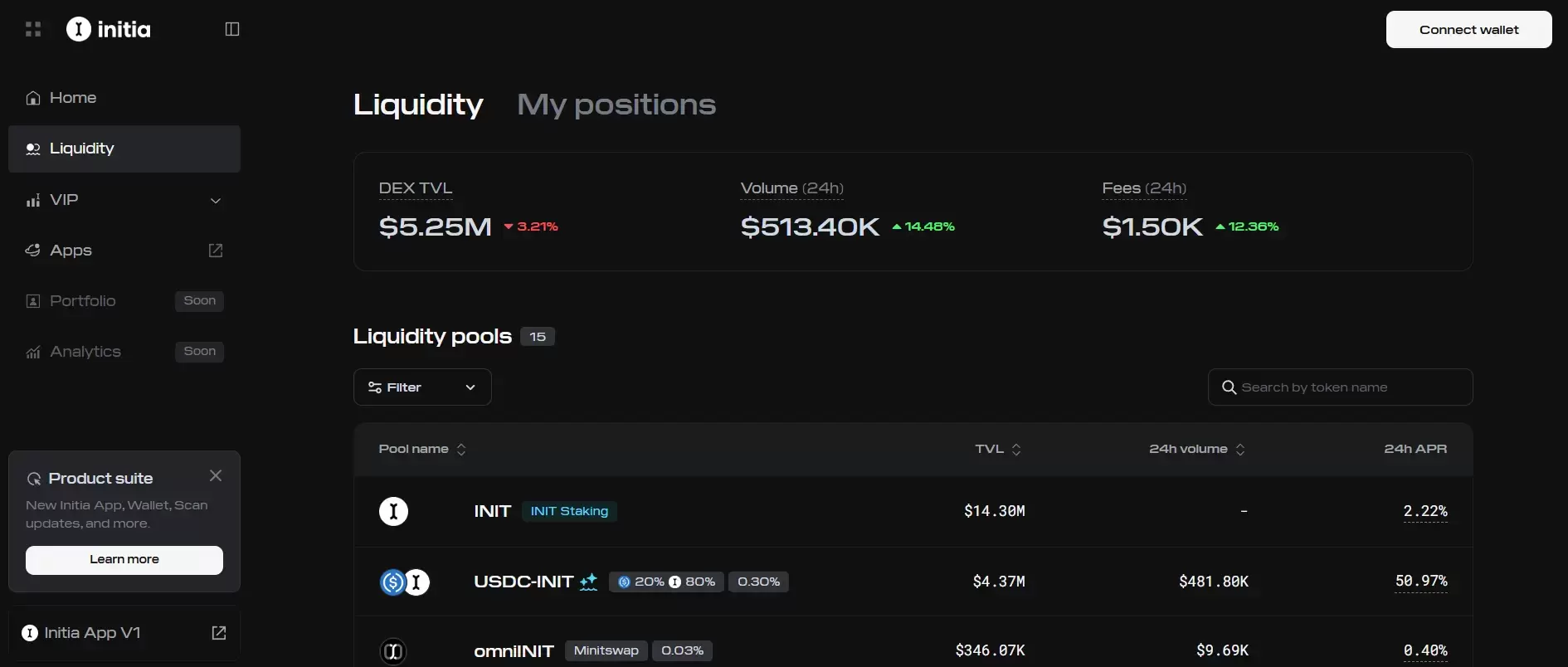Viewport: 1568px width, 667px height.
Task: Sort pools by 24h volume
Action: [1196, 449]
